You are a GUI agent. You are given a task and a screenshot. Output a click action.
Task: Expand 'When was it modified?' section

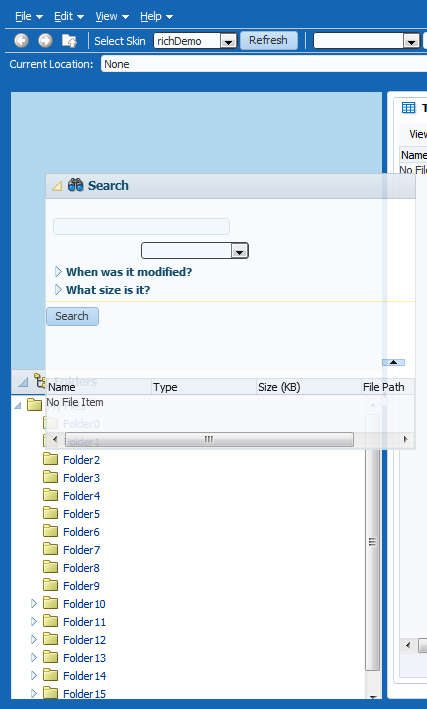pos(58,272)
